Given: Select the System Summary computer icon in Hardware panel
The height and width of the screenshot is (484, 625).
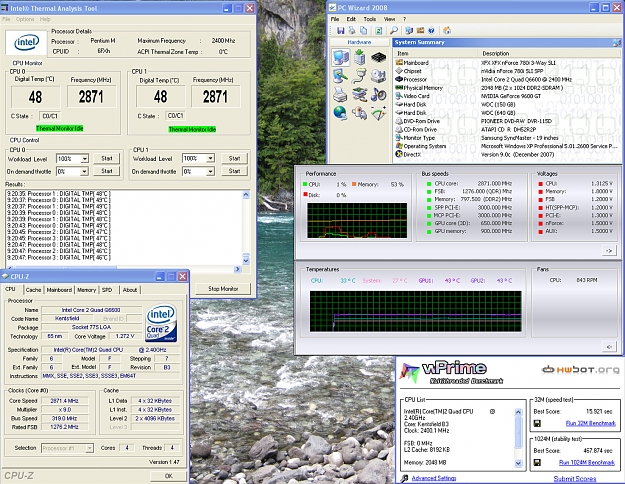Looking at the screenshot, I should click(341, 57).
